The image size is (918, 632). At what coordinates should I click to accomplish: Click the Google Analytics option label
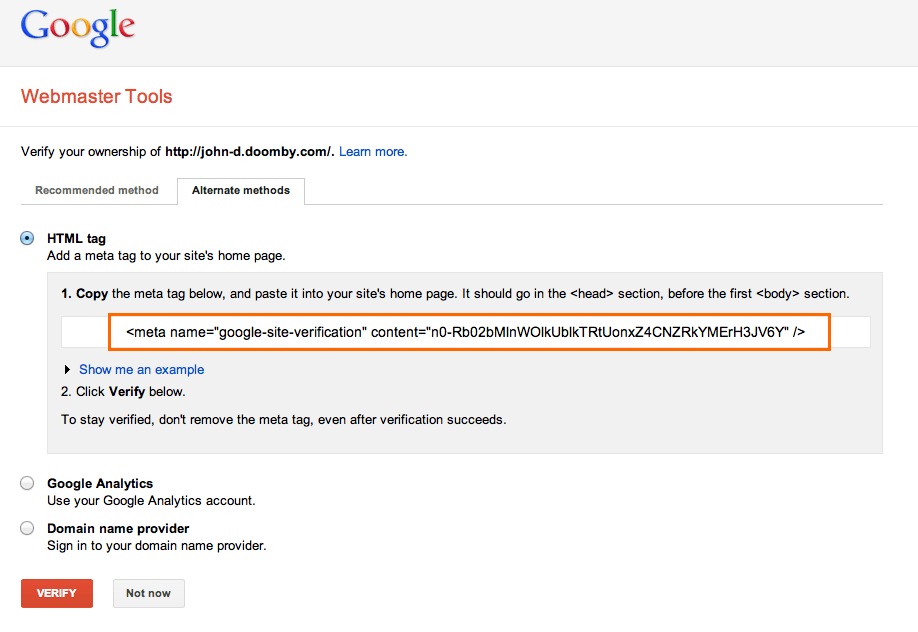coord(100,483)
